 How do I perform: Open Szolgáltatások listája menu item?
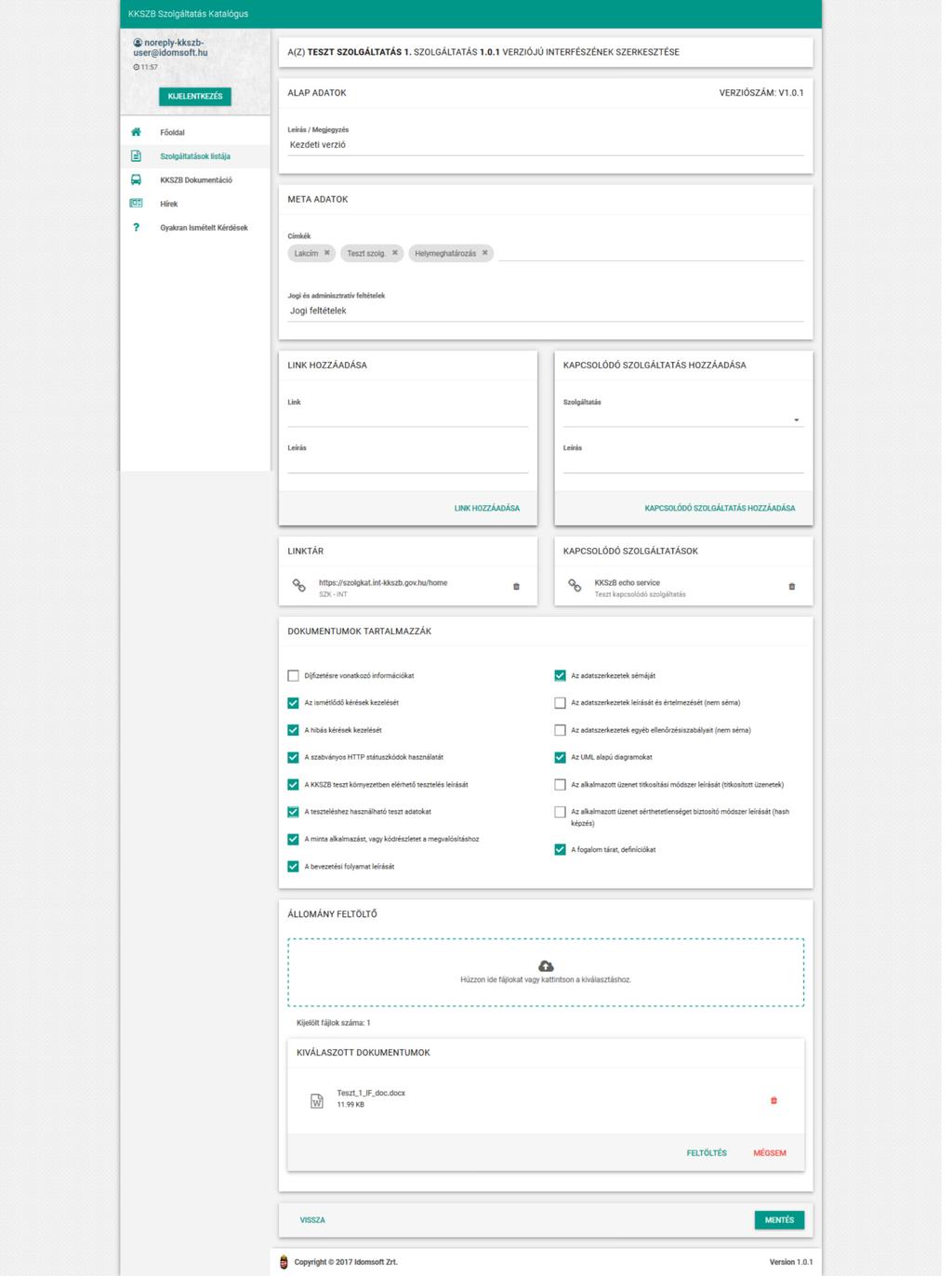tap(195, 156)
